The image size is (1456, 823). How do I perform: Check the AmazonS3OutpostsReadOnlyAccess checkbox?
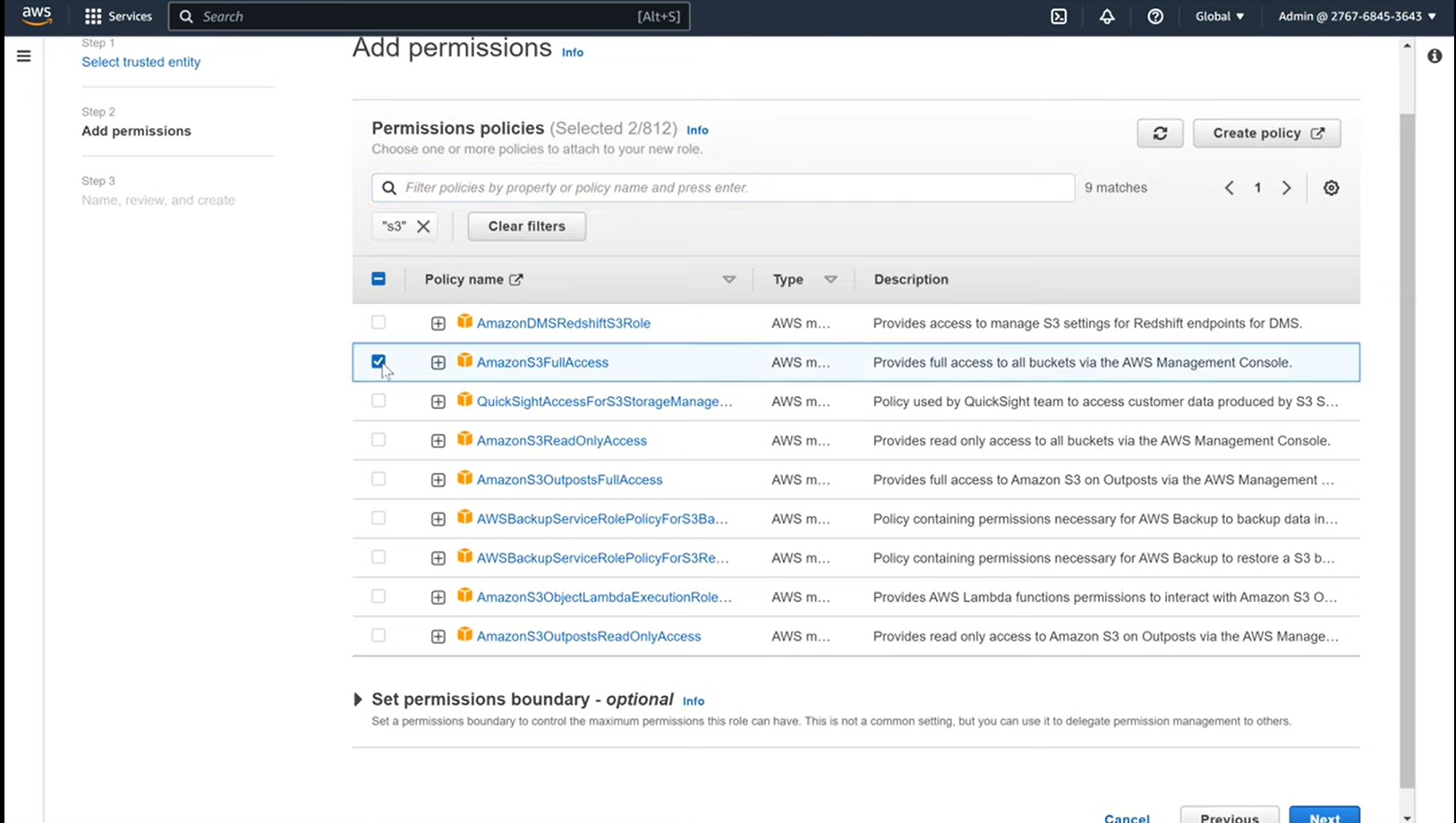[379, 635]
